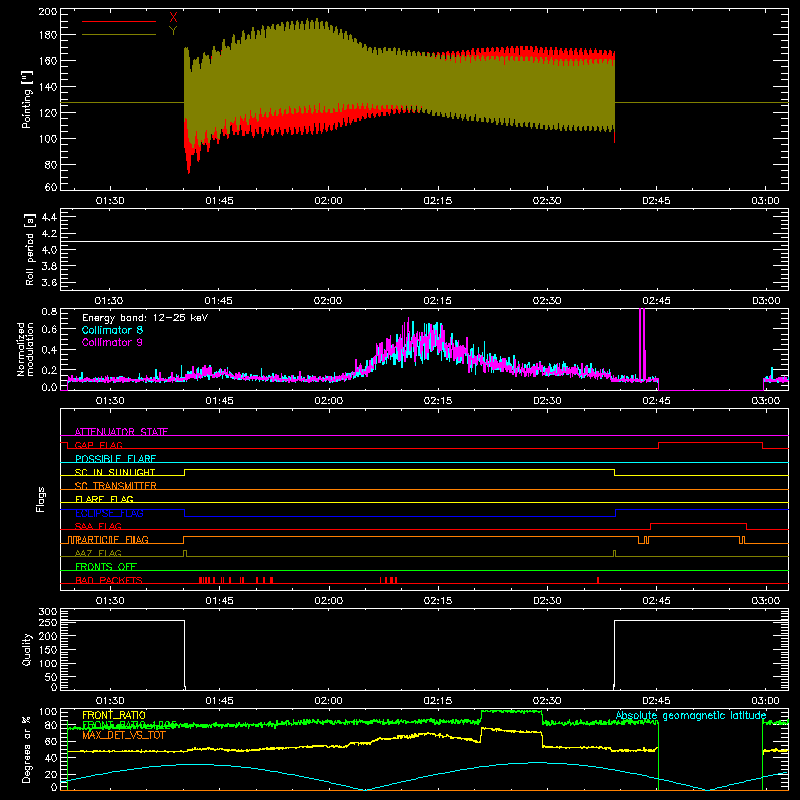
Task: Click the 'SAA_FLAG' label
Action: (x=98, y=526)
